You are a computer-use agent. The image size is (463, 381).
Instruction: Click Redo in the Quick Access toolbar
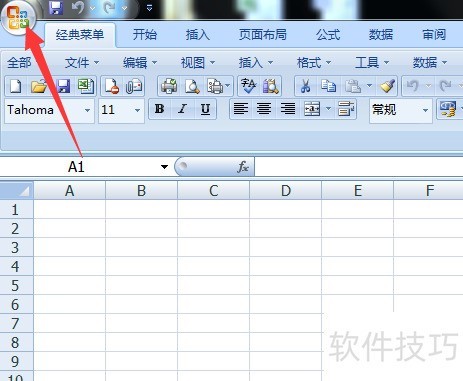(109, 7)
